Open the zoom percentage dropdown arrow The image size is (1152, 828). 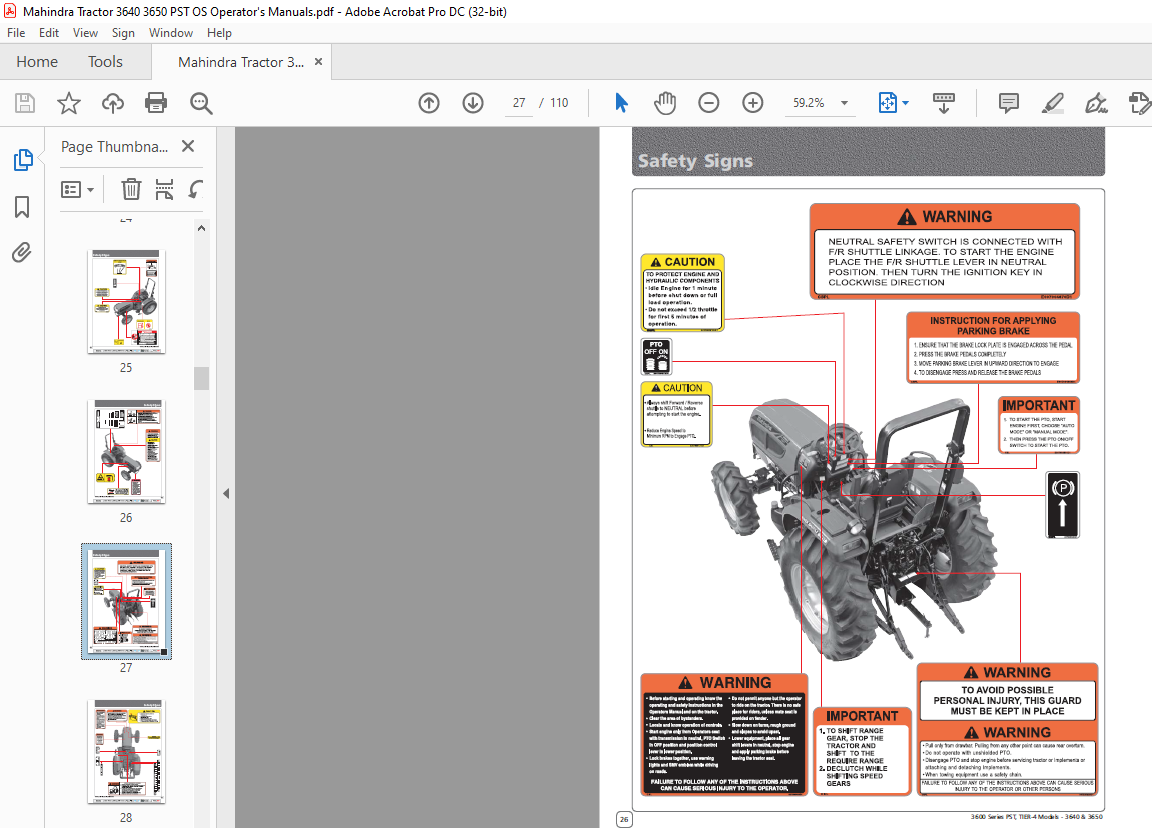click(x=844, y=103)
